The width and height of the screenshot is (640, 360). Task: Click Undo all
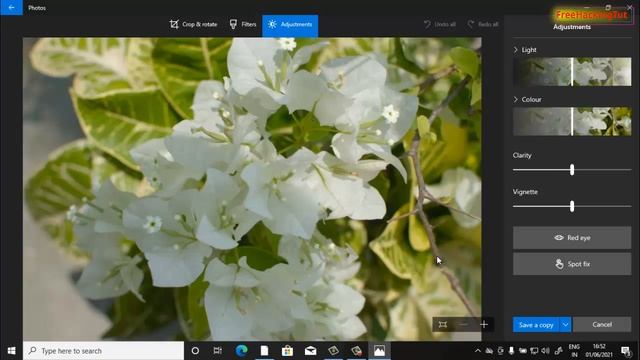(x=440, y=24)
